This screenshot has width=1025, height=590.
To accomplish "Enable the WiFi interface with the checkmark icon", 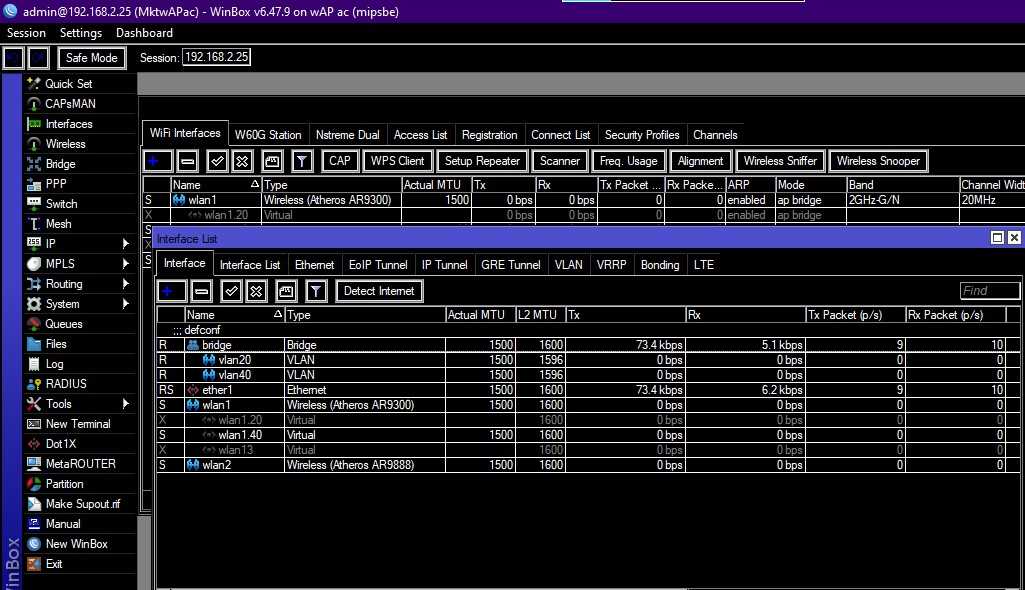I will pos(217,161).
